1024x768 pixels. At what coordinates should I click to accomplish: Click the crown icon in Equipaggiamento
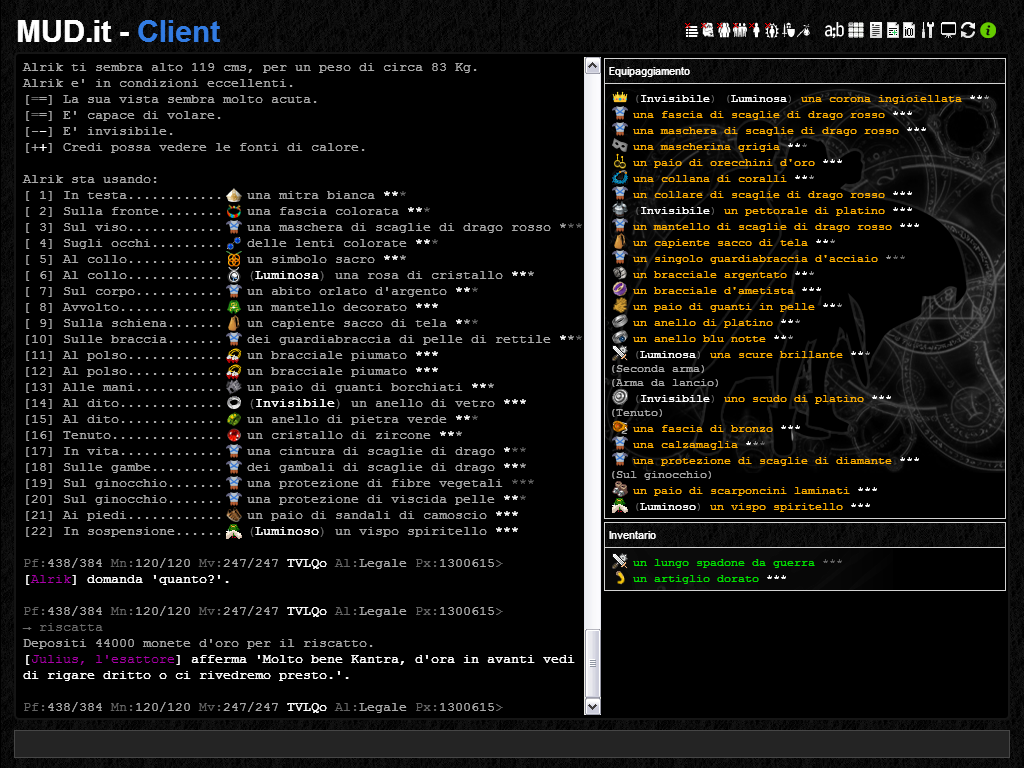pos(620,98)
